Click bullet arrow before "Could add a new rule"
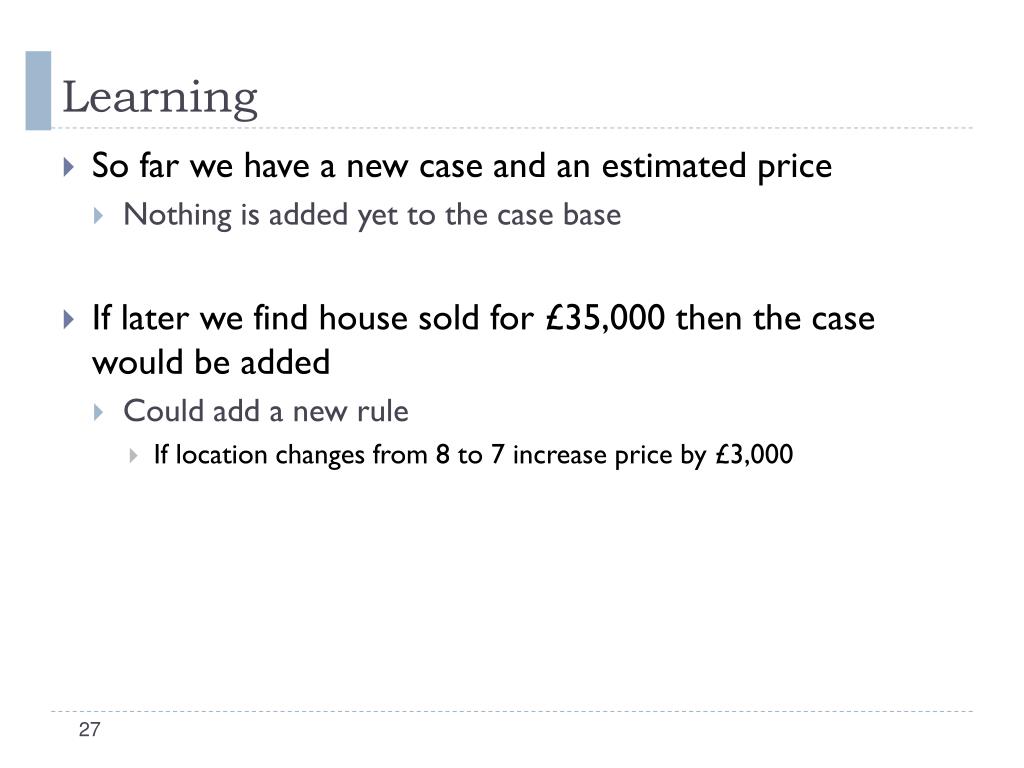 [98, 412]
